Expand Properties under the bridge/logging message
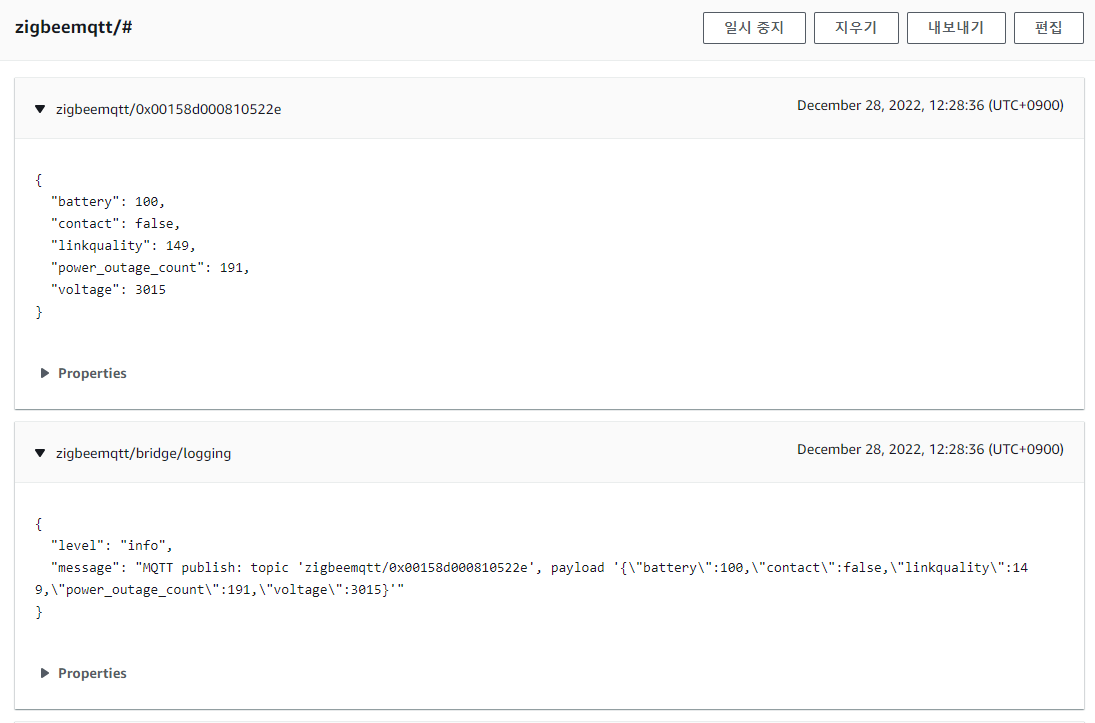Image resolution: width=1095 pixels, height=723 pixels. coord(84,673)
